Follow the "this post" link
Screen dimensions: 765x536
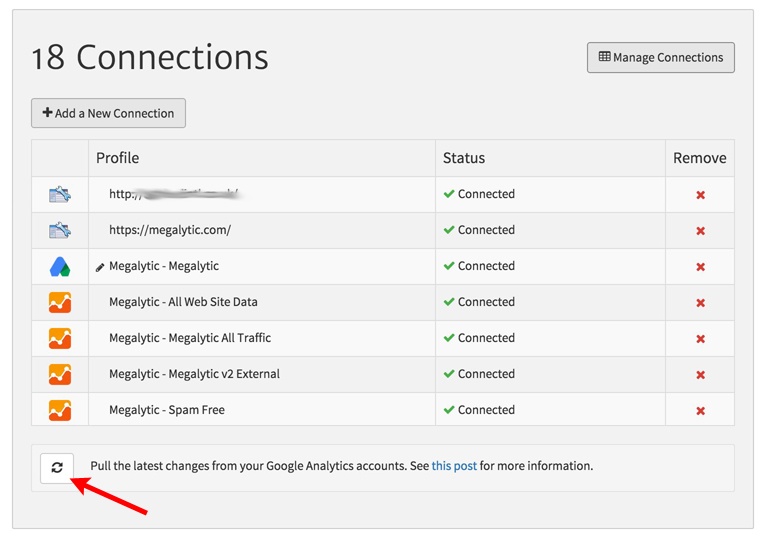(454, 466)
